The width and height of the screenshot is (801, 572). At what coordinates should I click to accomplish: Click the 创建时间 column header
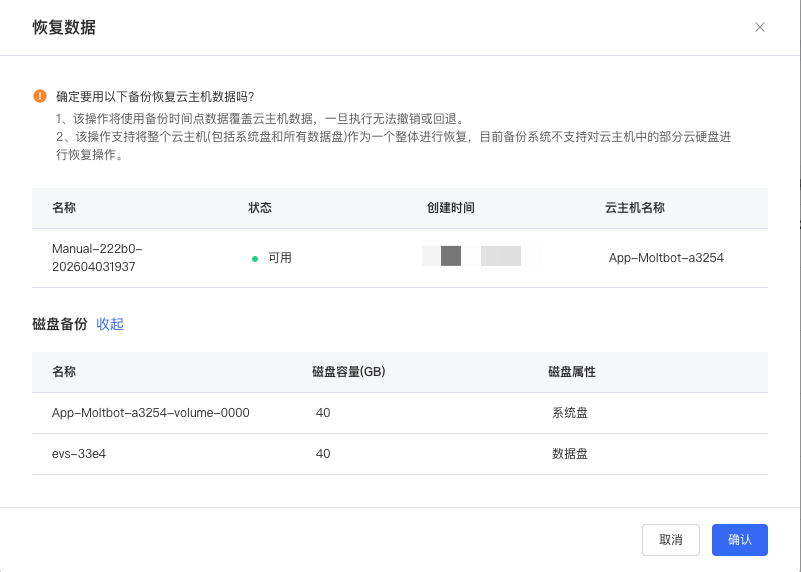[450, 208]
